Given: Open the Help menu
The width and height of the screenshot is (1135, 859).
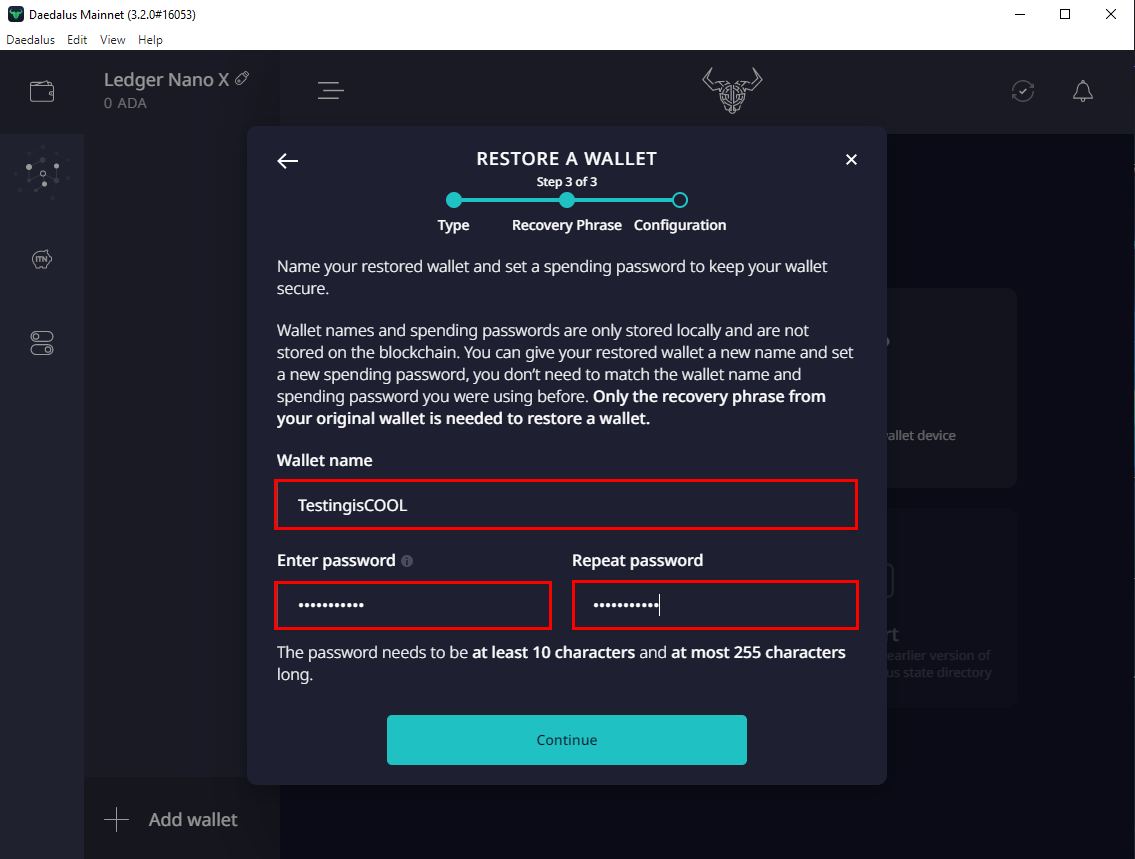Looking at the screenshot, I should point(150,40).
